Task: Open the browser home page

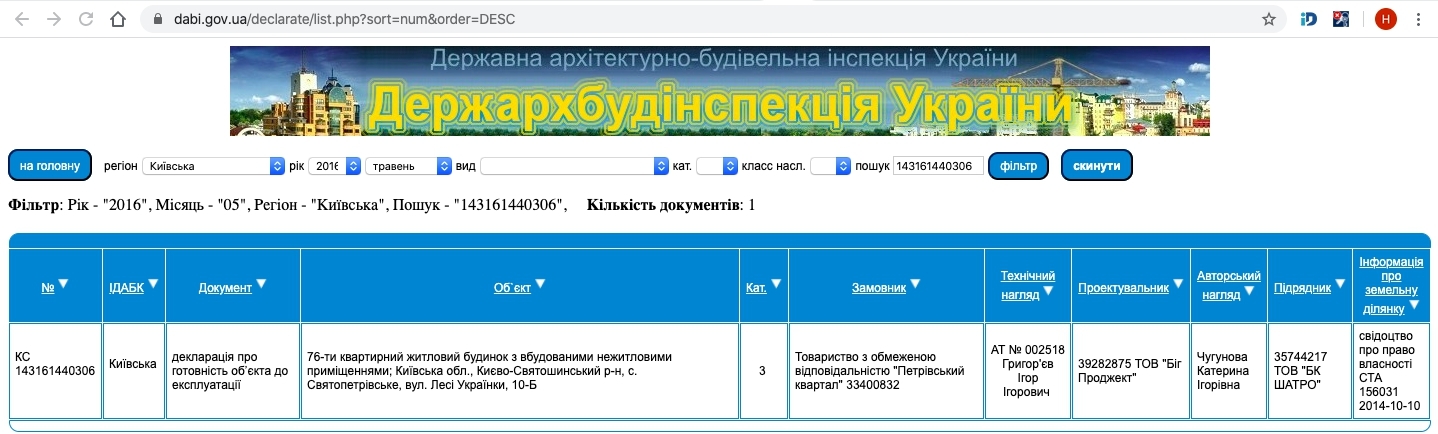Action: 118,19
